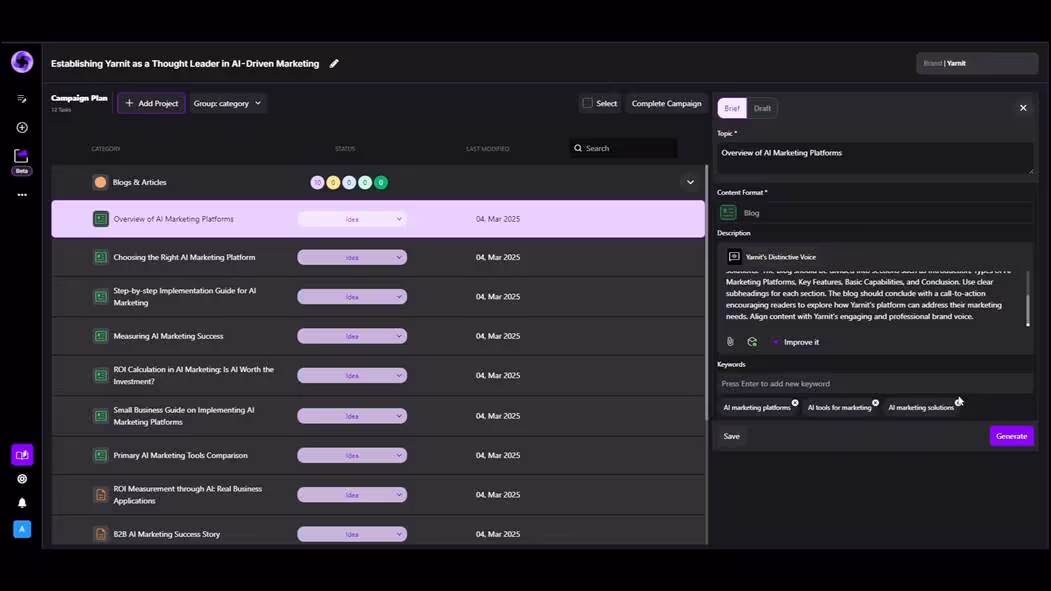Open status dropdown for Small Business Guide row
1051x591 pixels.
352,416
